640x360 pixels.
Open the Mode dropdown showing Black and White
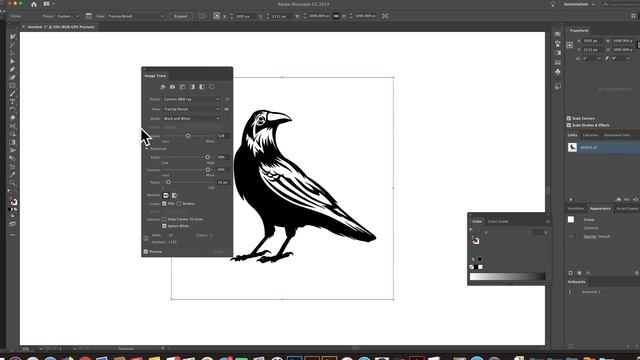point(191,118)
